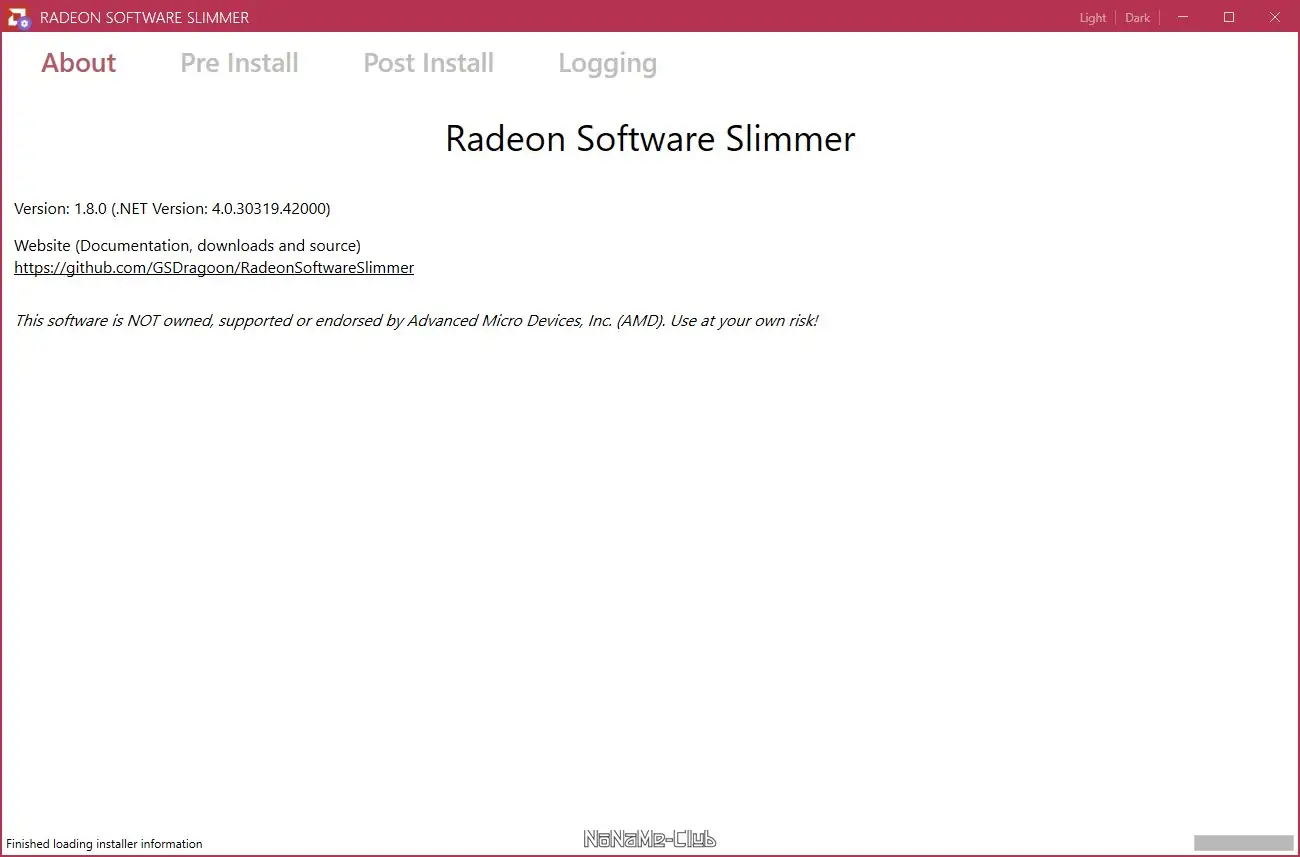This screenshot has width=1300, height=857.
Task: Open the GitHub RadeonSoftwareSlimmer link
Action: click(x=214, y=268)
